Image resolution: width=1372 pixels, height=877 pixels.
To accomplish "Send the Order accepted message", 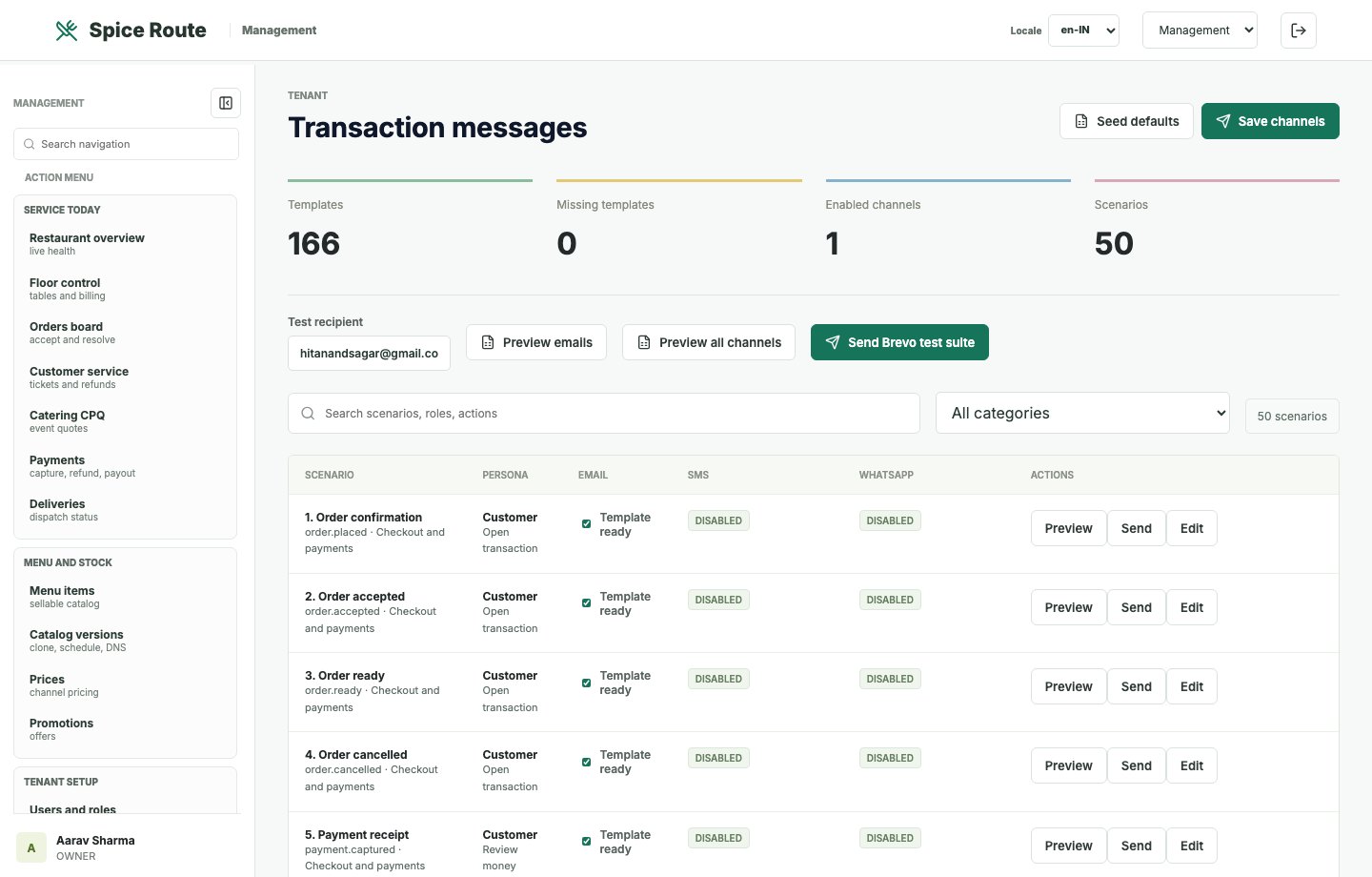I will coord(1136,607).
